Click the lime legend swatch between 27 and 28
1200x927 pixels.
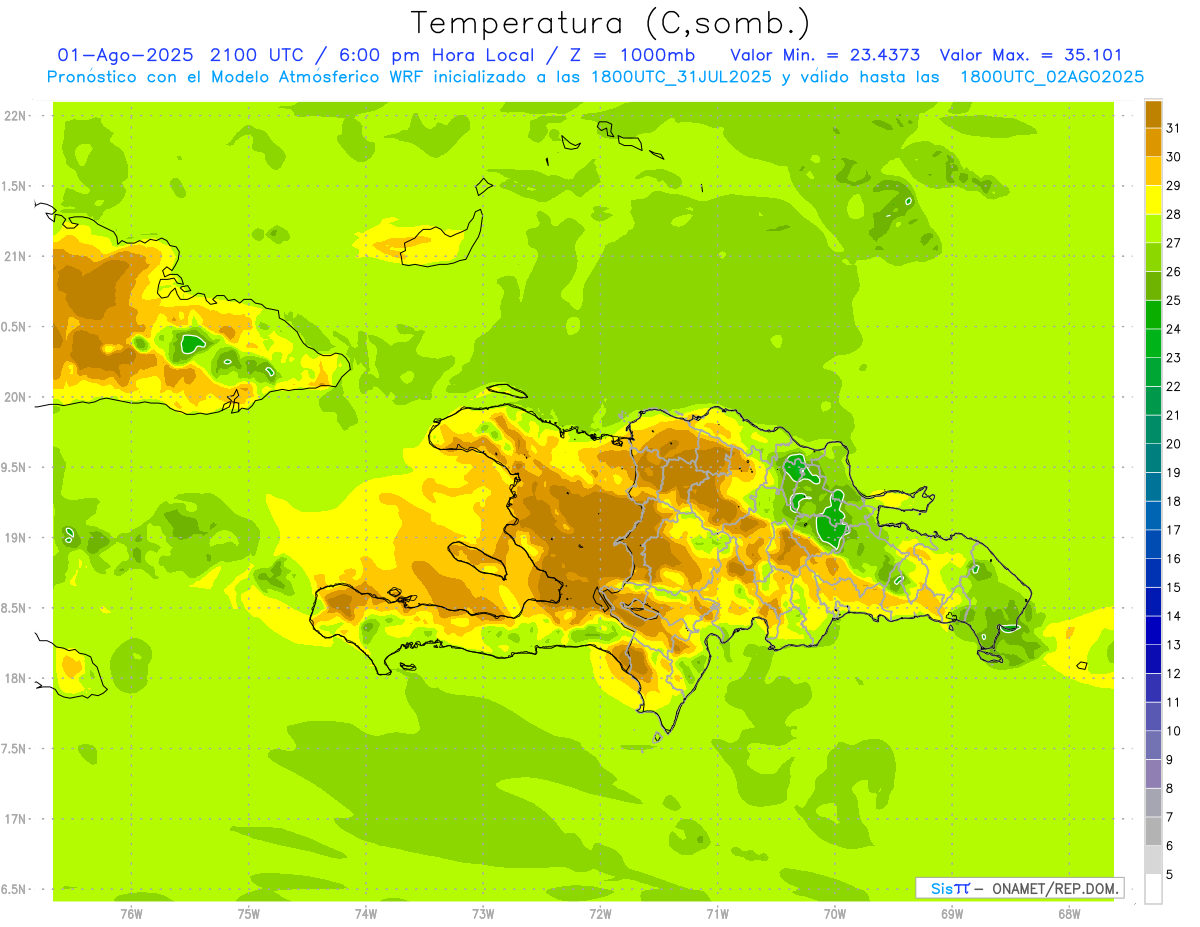(1153, 229)
